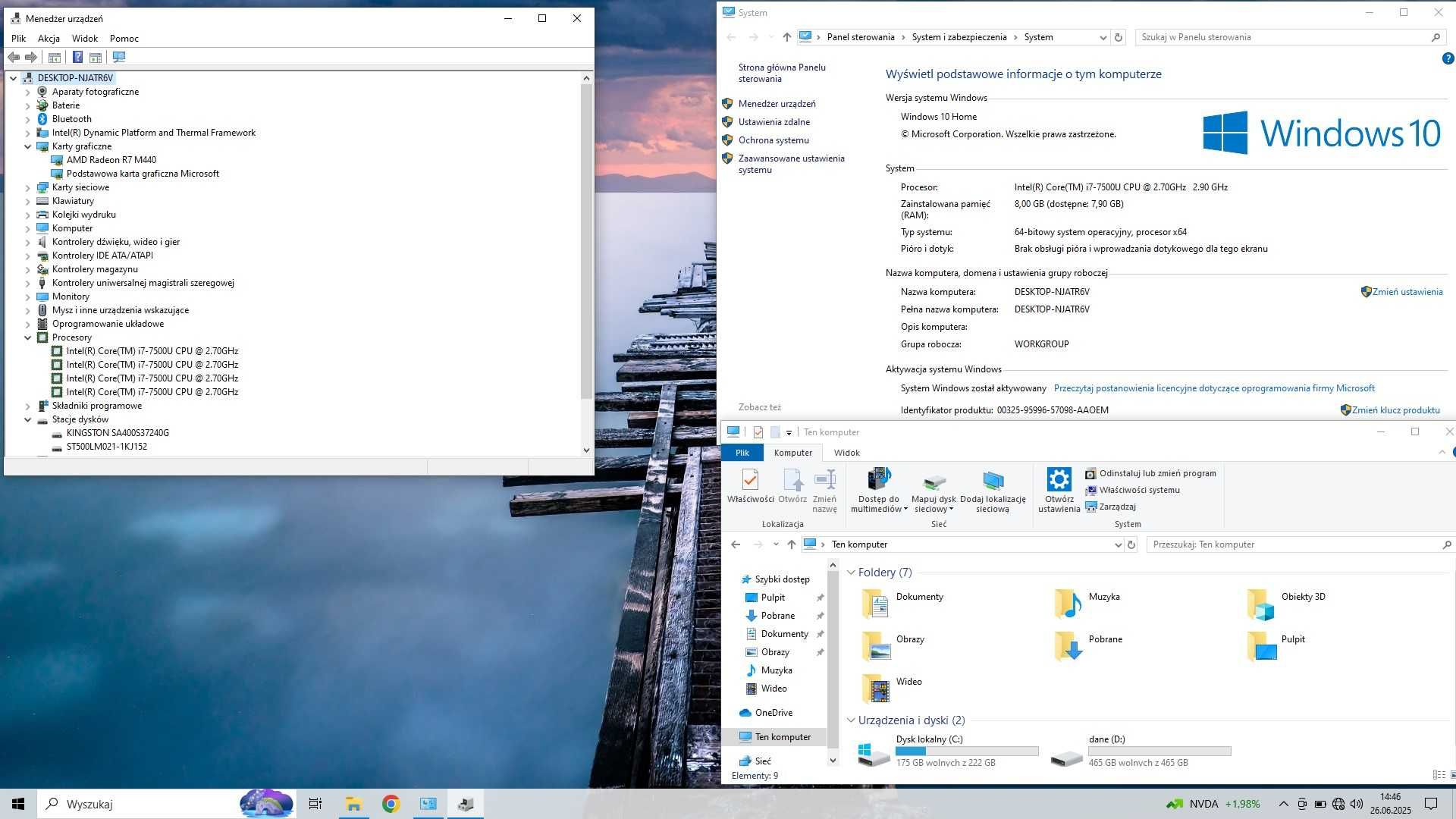Open the Plik menu in Device Manager
This screenshot has height=819, width=1456.
point(18,38)
